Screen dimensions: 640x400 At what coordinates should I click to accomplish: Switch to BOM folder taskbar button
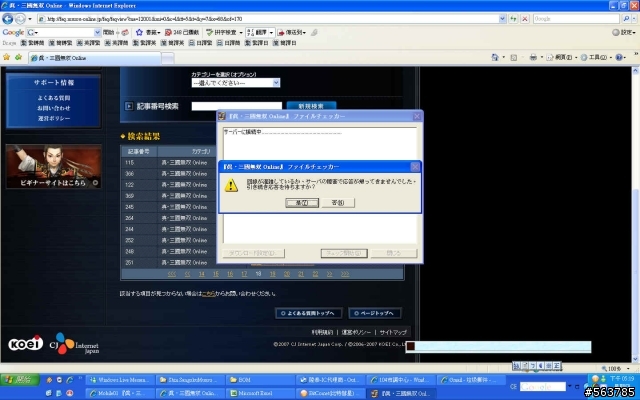coord(260,380)
